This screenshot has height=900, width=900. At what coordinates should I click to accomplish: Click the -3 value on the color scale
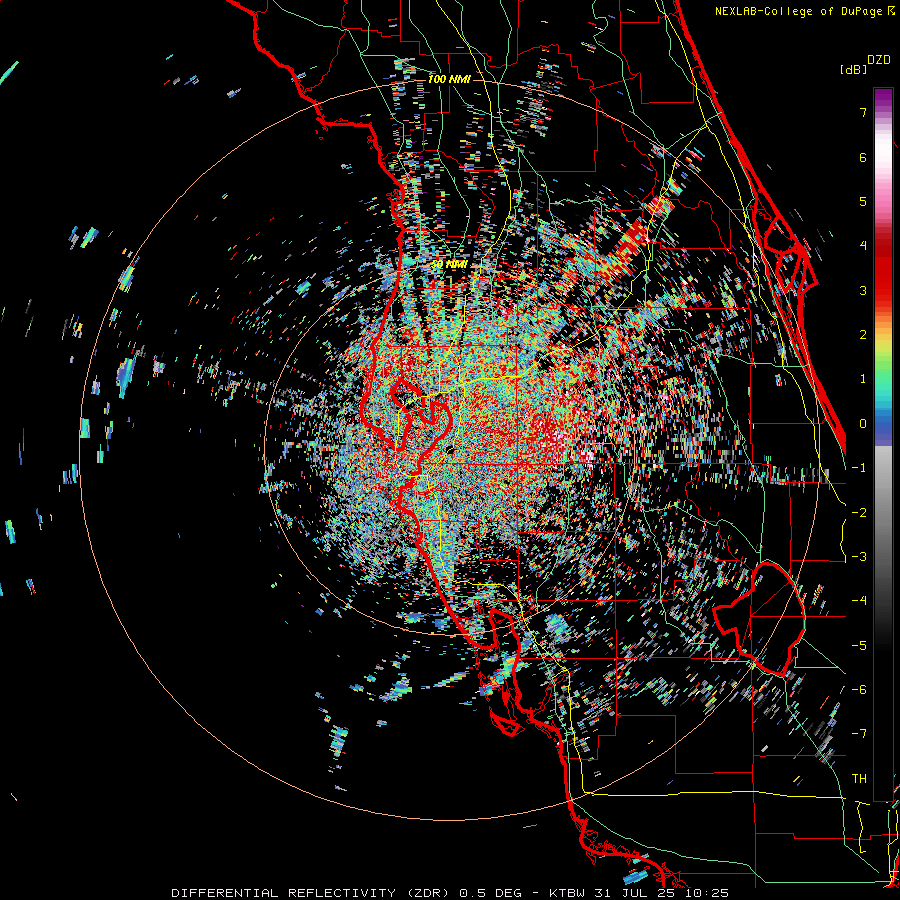tap(859, 557)
